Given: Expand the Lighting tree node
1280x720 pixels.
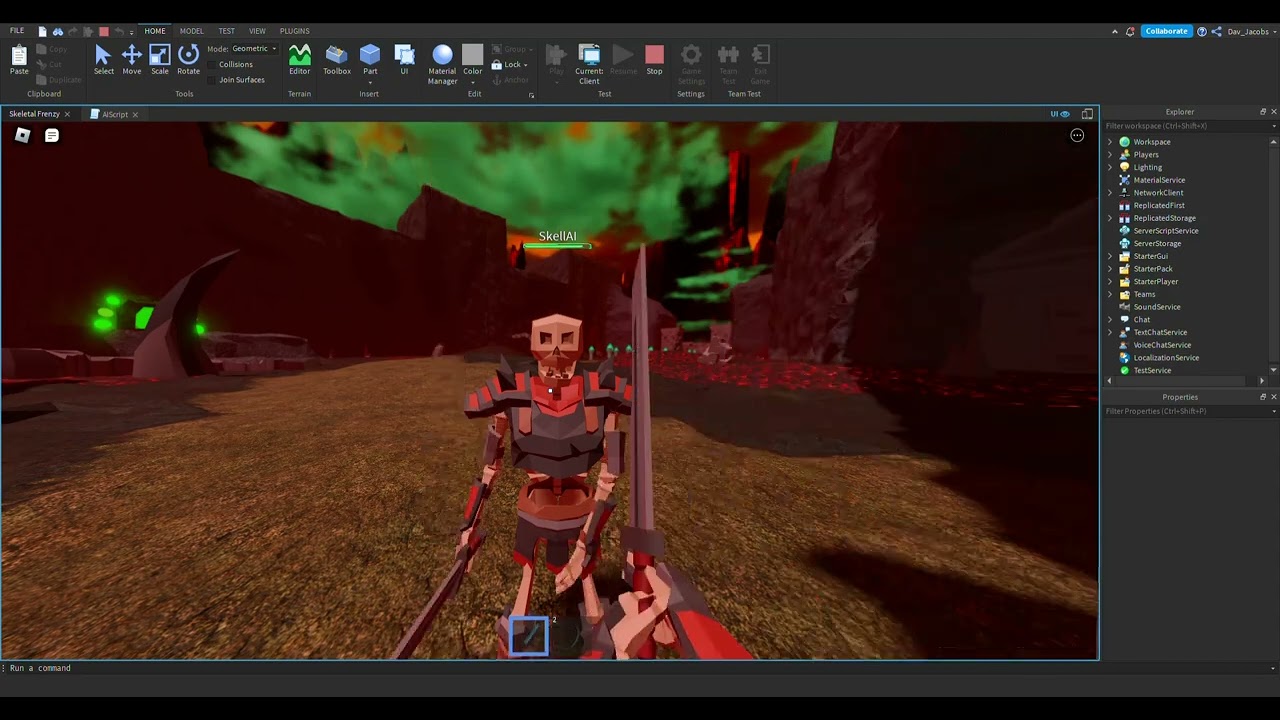Looking at the screenshot, I should pos(1110,167).
